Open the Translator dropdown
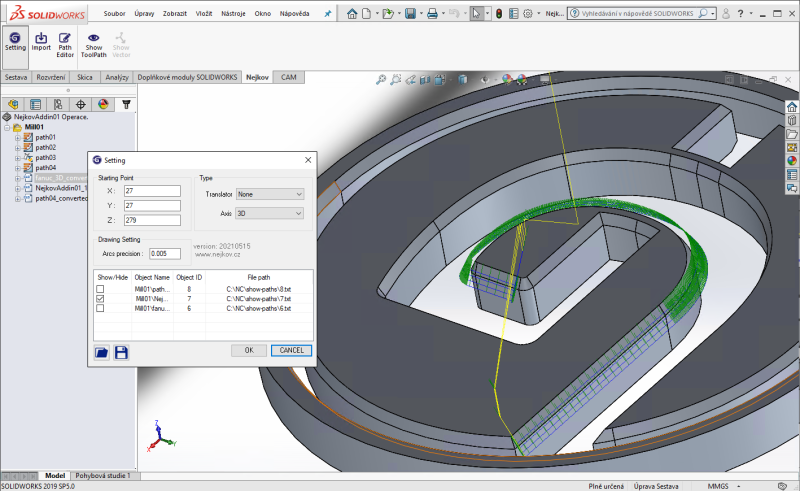Image resolution: width=800 pixels, height=491 pixels. [270, 194]
